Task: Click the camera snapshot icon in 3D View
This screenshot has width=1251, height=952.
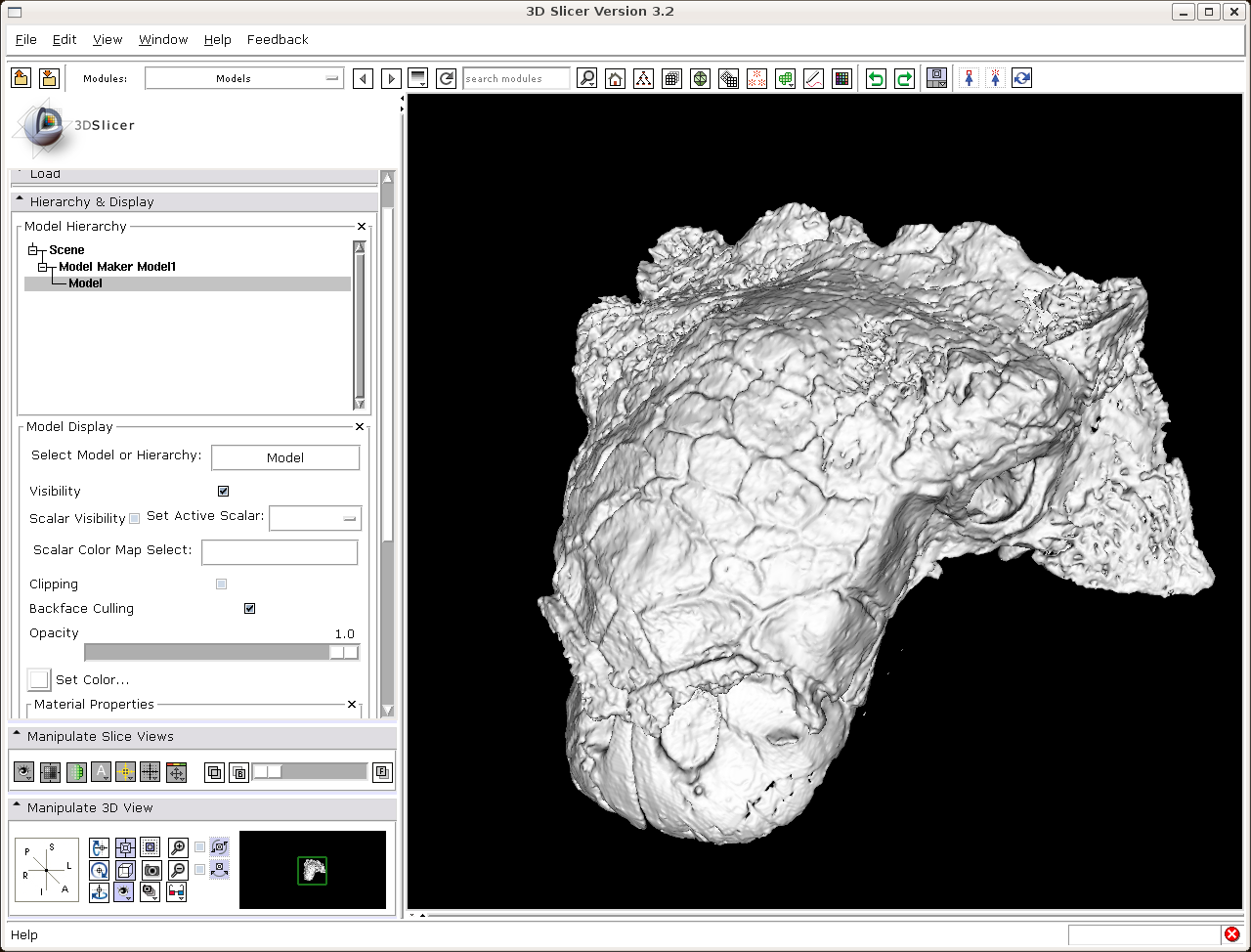Action: coord(151,870)
